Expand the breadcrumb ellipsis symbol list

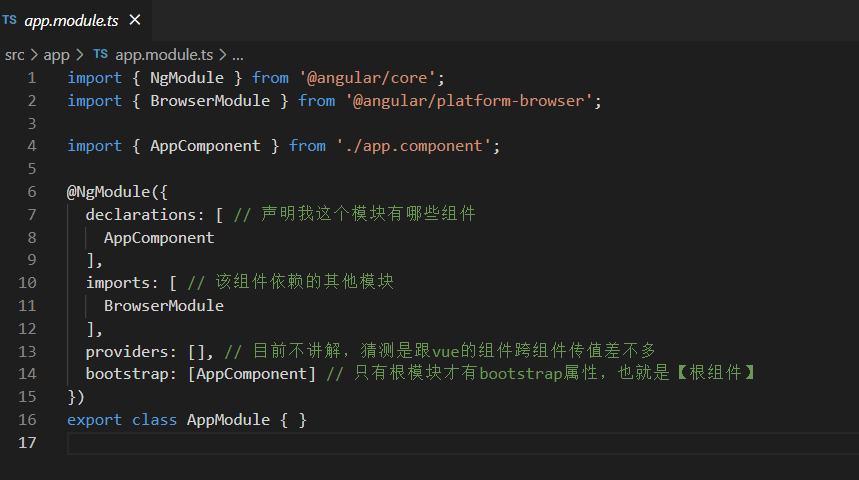coord(238,55)
